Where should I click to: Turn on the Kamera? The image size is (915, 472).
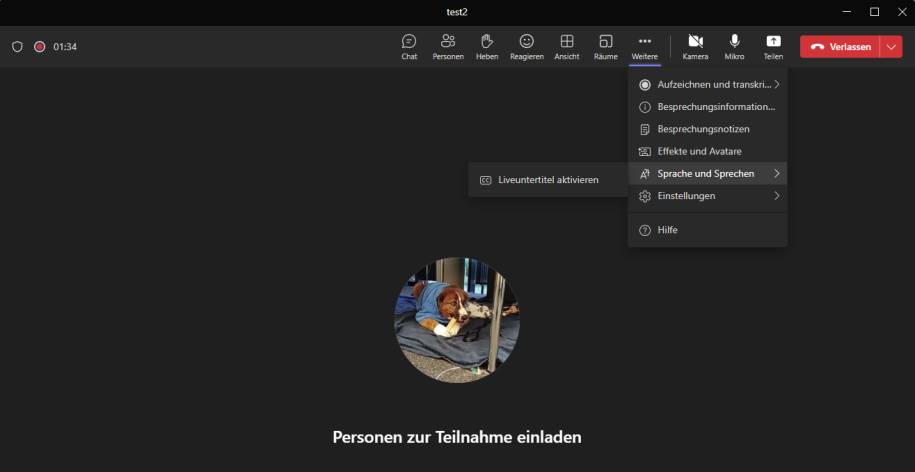[695, 47]
